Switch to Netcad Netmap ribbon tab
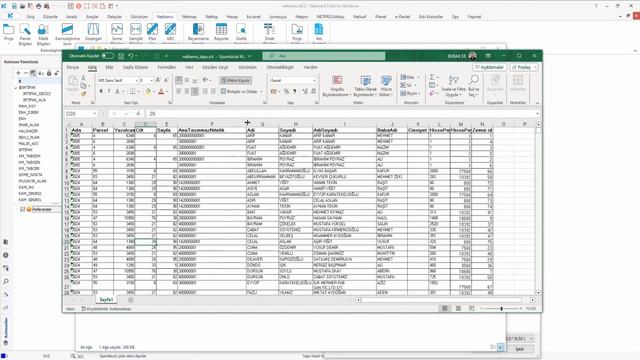640x360 pixels. [x=189, y=17]
